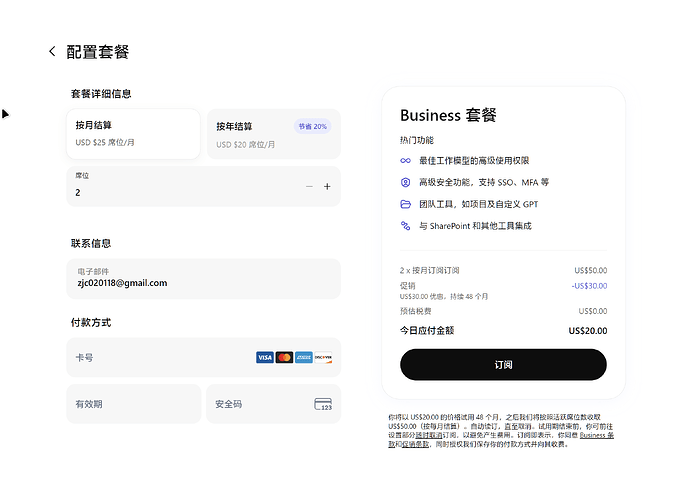The image size is (685, 499).
Task: Click the CVC card icon in 安全码 field
Action: [323, 404]
